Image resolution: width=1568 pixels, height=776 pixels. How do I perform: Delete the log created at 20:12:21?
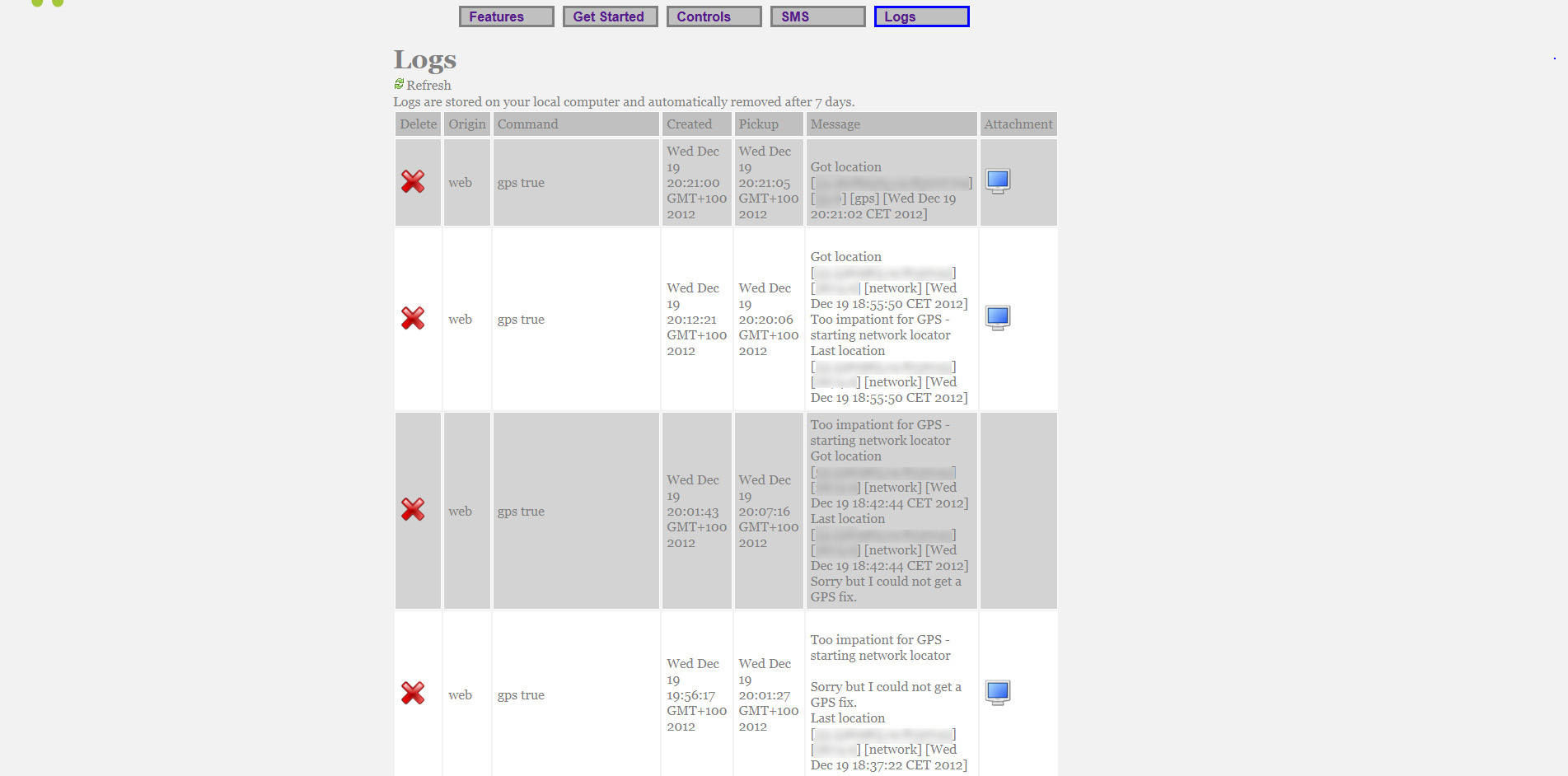pyautogui.click(x=413, y=319)
